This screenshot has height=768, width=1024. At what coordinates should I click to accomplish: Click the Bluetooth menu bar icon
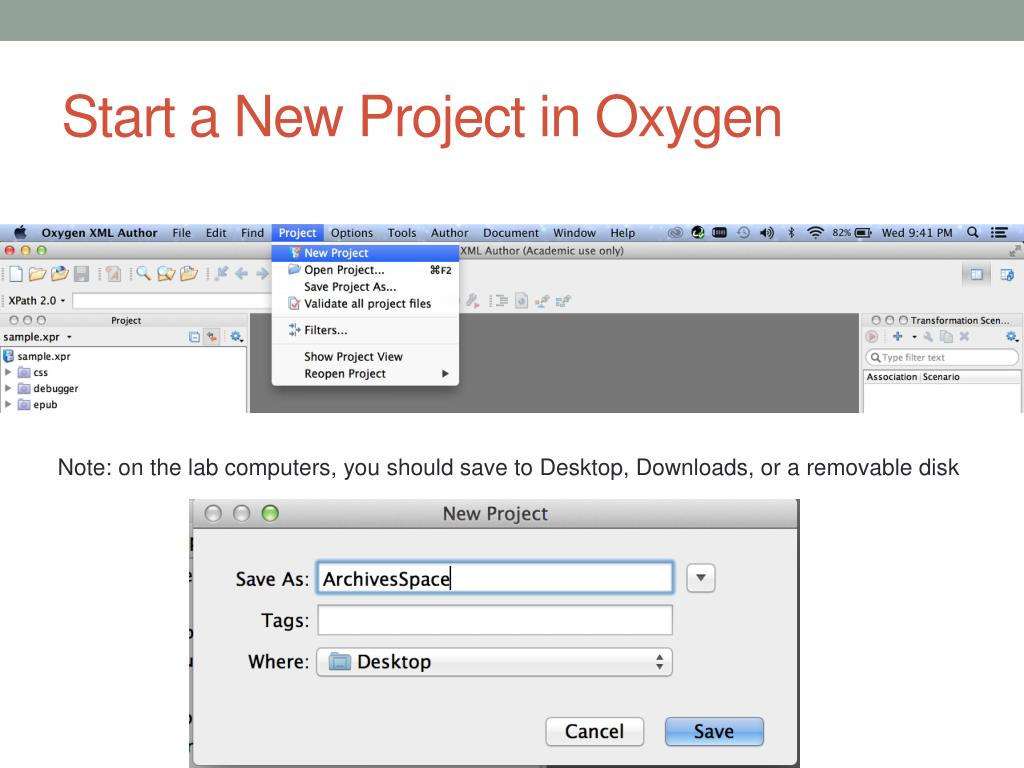click(791, 232)
